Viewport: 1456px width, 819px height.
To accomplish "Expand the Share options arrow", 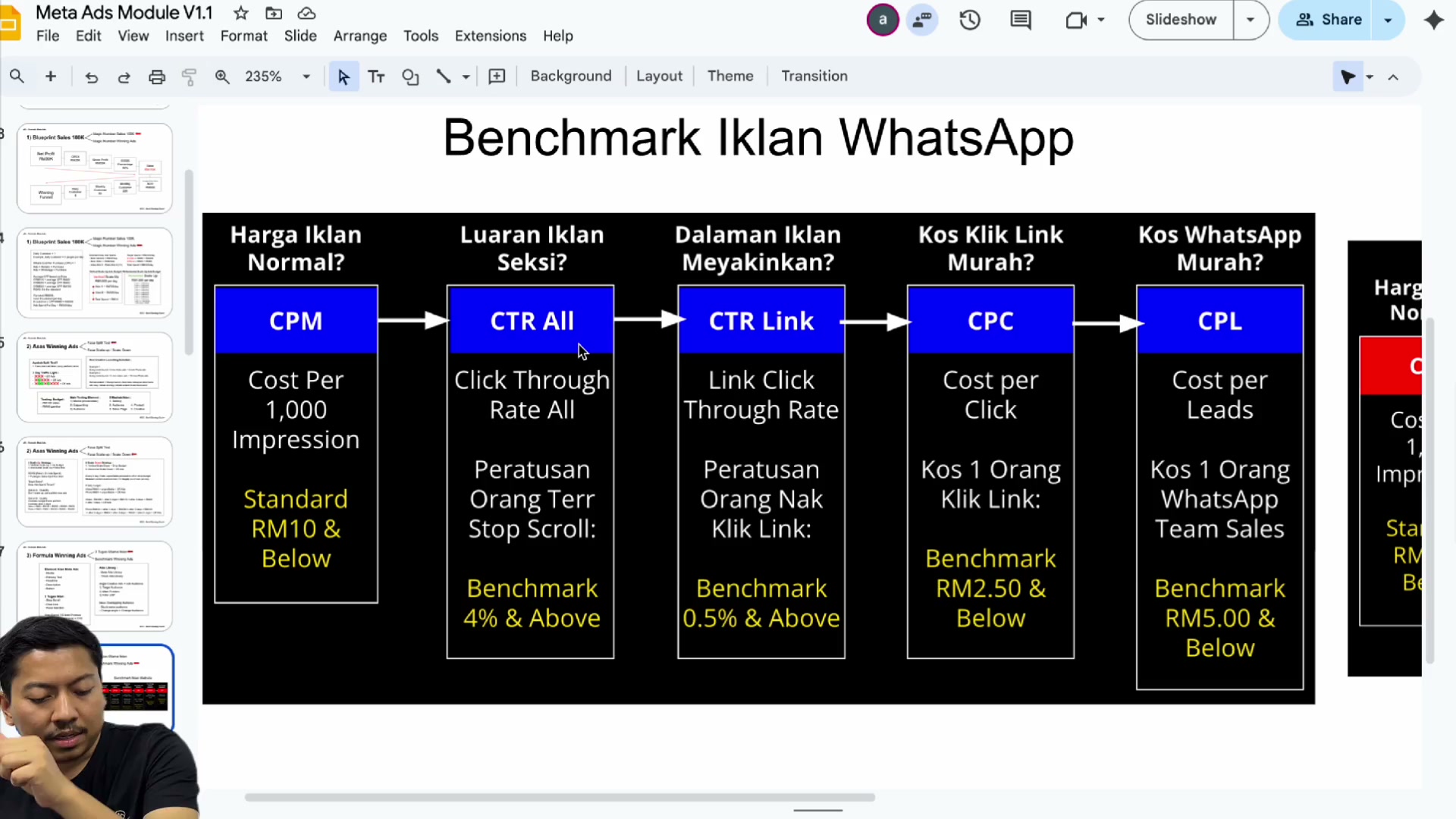I will click(x=1389, y=20).
